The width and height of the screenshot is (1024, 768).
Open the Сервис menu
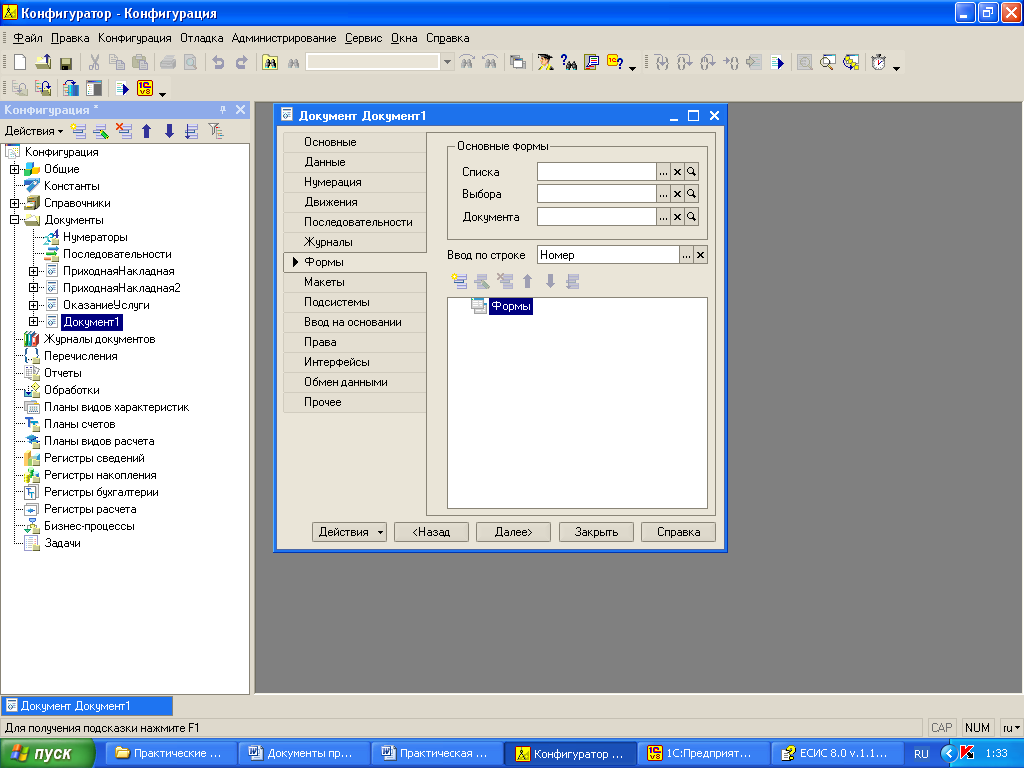coord(363,38)
